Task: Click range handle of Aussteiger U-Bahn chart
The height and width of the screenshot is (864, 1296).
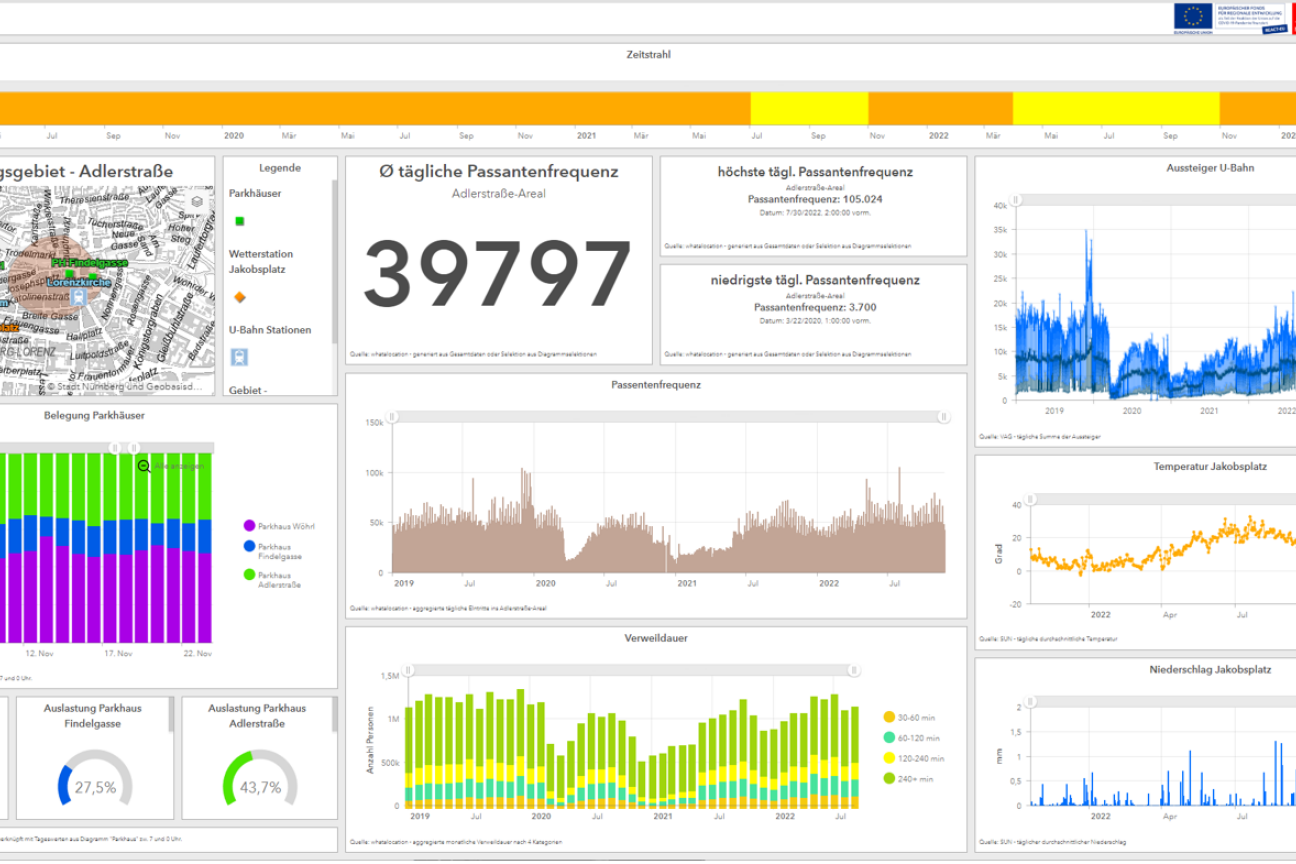Action: click(1017, 200)
